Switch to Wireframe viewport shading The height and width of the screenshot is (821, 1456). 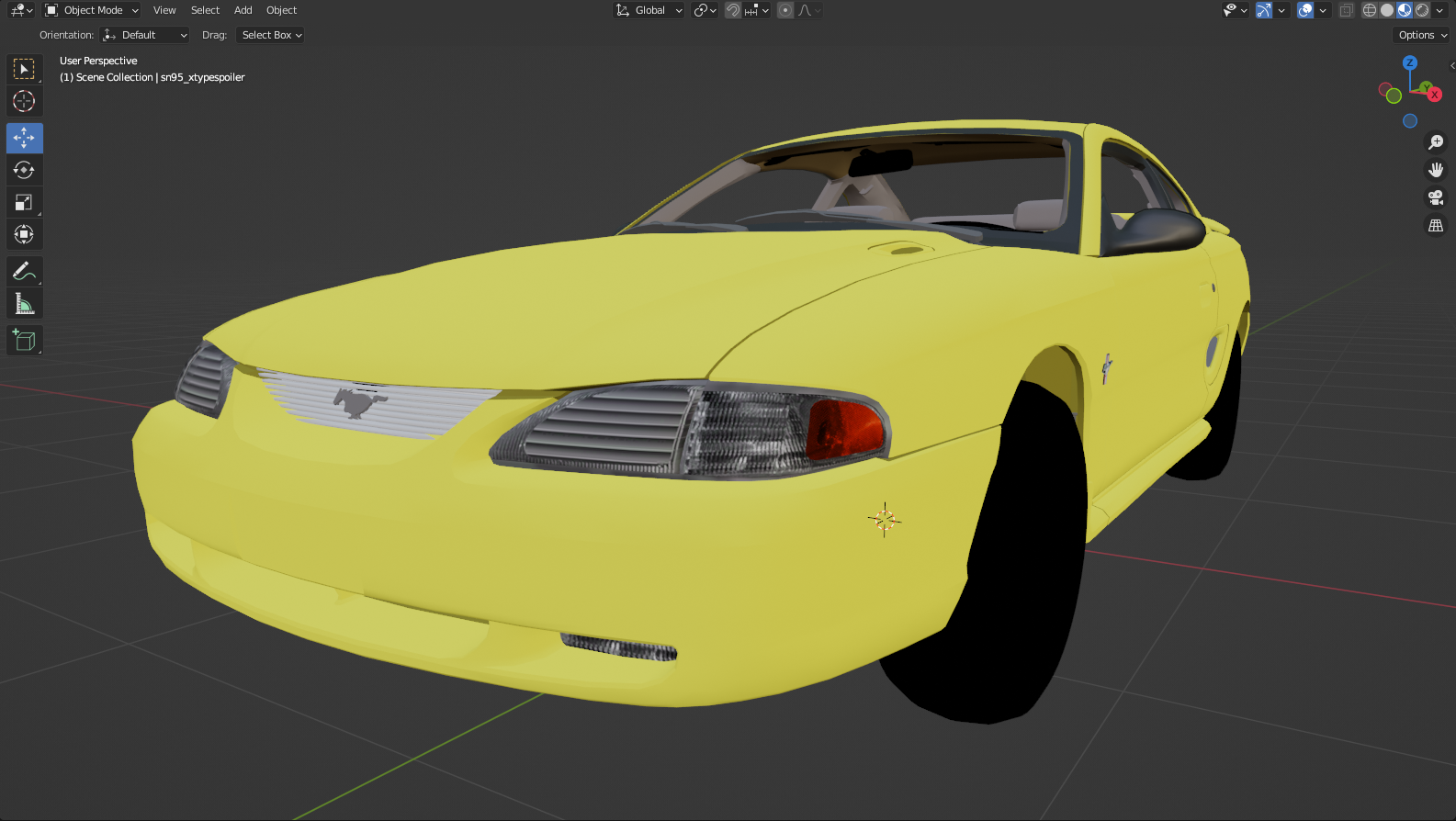pyautogui.click(x=1370, y=10)
